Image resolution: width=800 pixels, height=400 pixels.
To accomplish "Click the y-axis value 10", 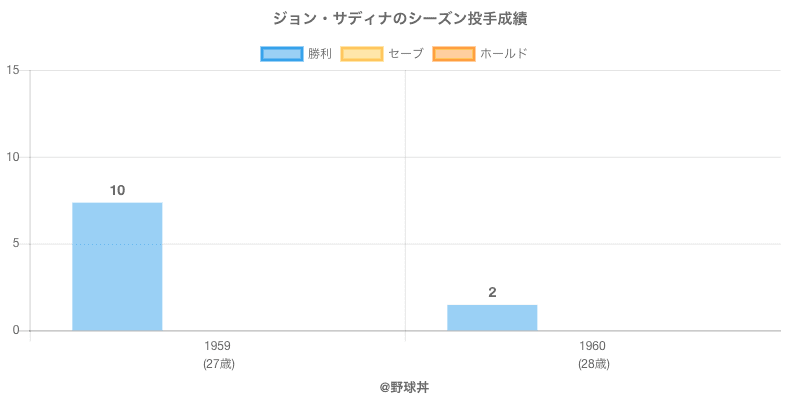I will click(13, 157).
